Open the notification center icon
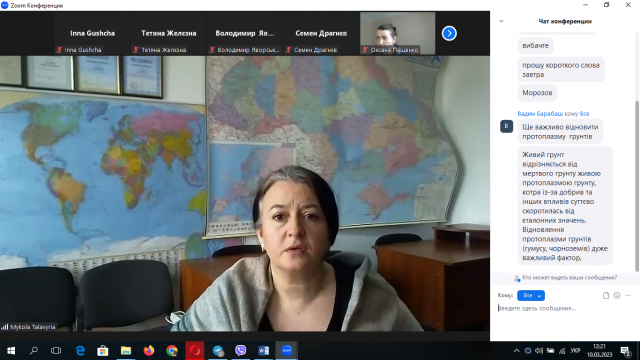 point(625,351)
